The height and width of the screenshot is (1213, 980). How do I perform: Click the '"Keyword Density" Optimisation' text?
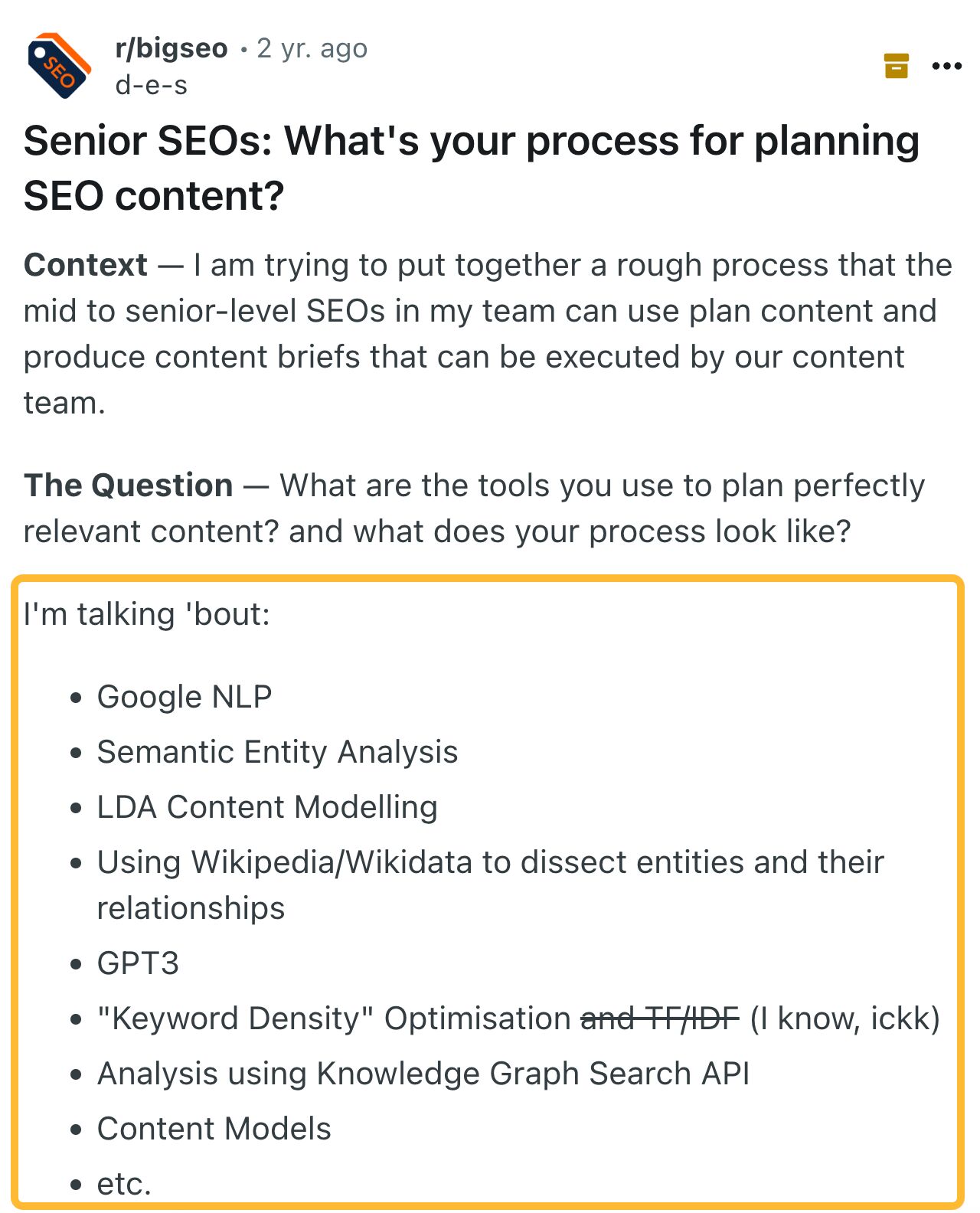[x=334, y=1018]
